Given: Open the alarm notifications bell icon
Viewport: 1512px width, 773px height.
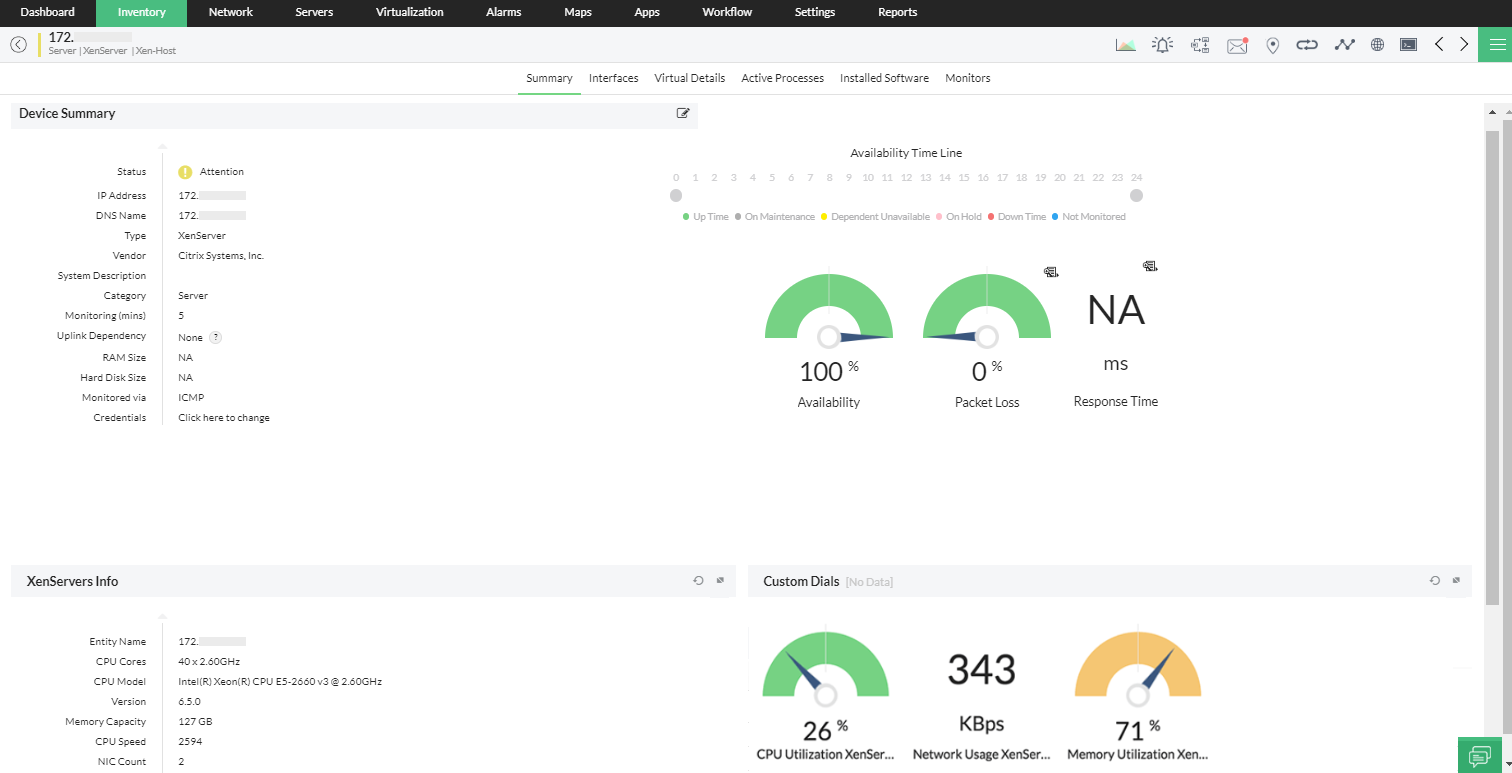Looking at the screenshot, I should click(x=1162, y=45).
